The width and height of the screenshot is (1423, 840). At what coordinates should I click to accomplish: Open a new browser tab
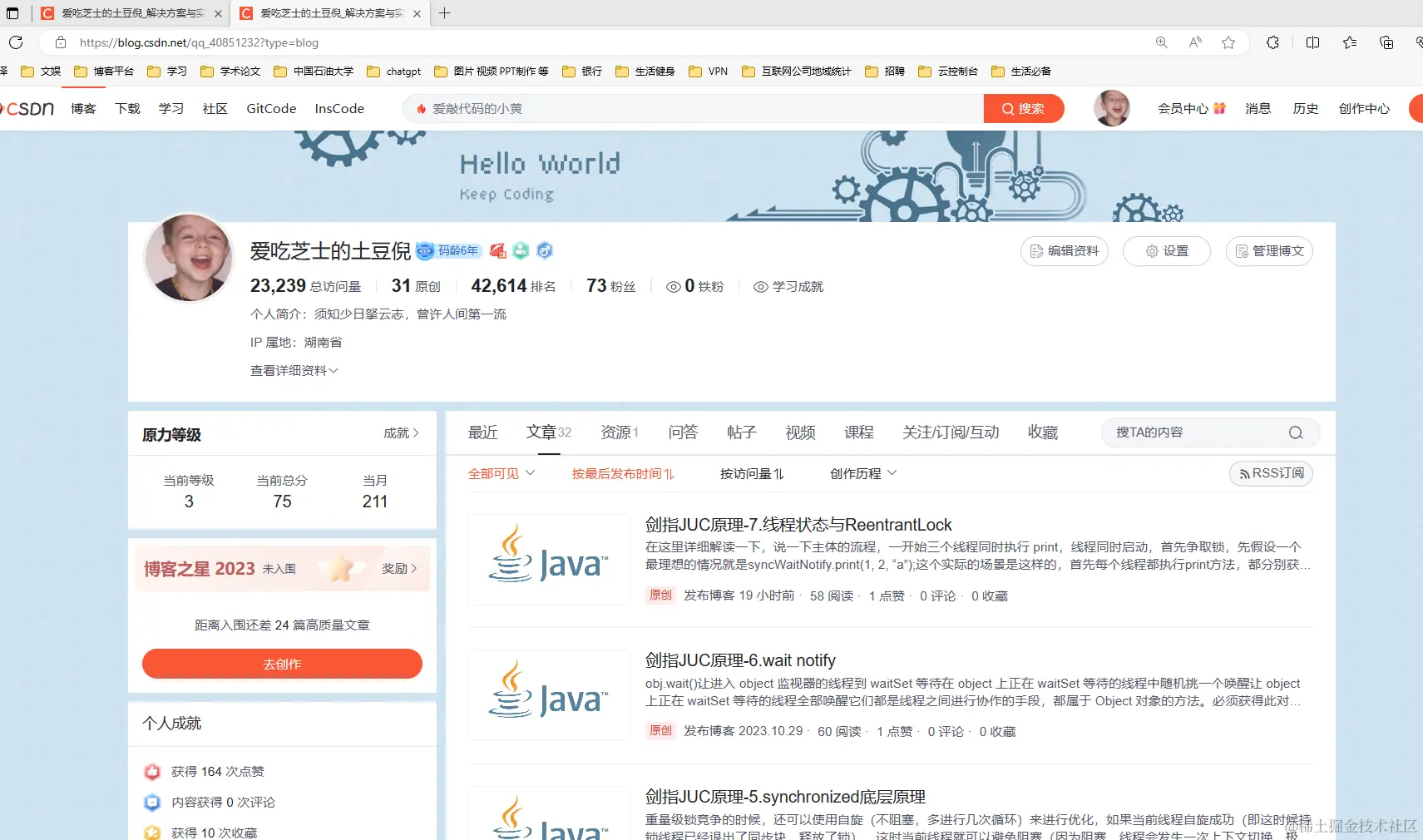pyautogui.click(x=445, y=13)
